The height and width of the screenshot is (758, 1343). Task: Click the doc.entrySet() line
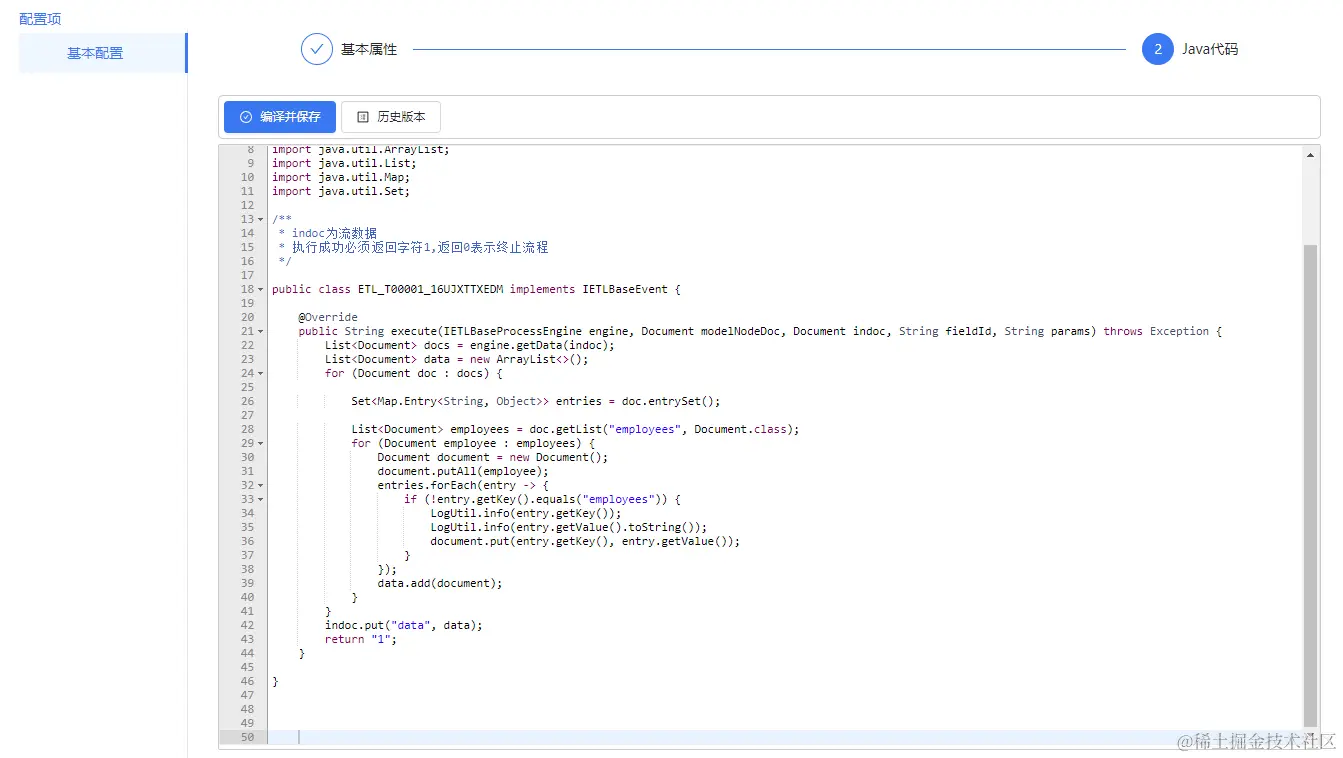(x=536, y=401)
